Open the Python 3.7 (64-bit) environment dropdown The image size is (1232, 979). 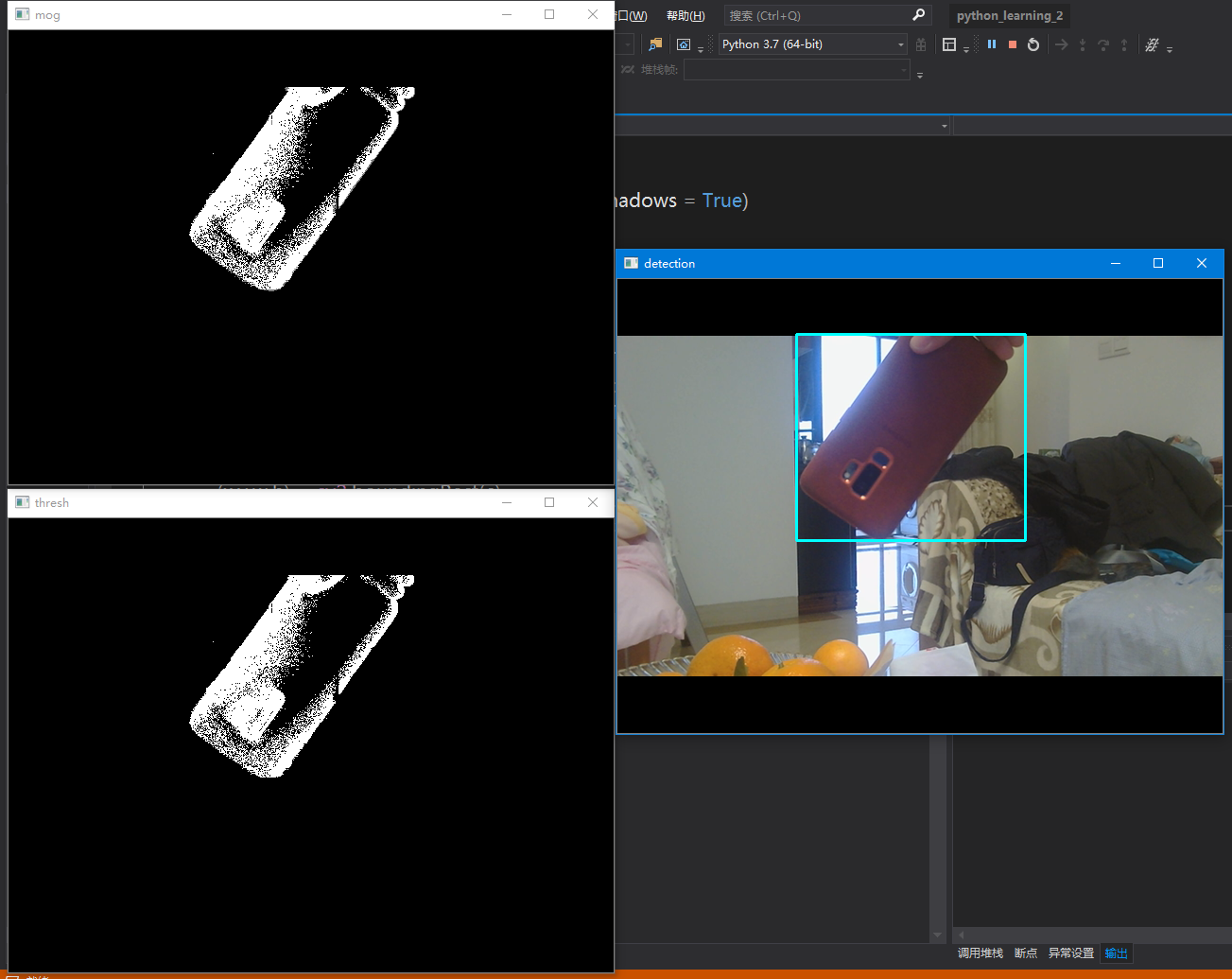901,44
